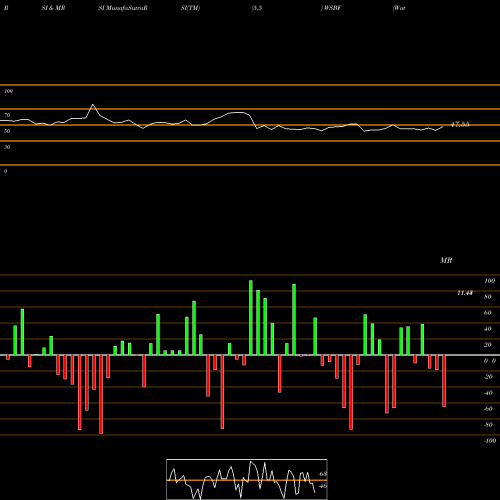Click the MR panel title label

[x=446, y=260]
